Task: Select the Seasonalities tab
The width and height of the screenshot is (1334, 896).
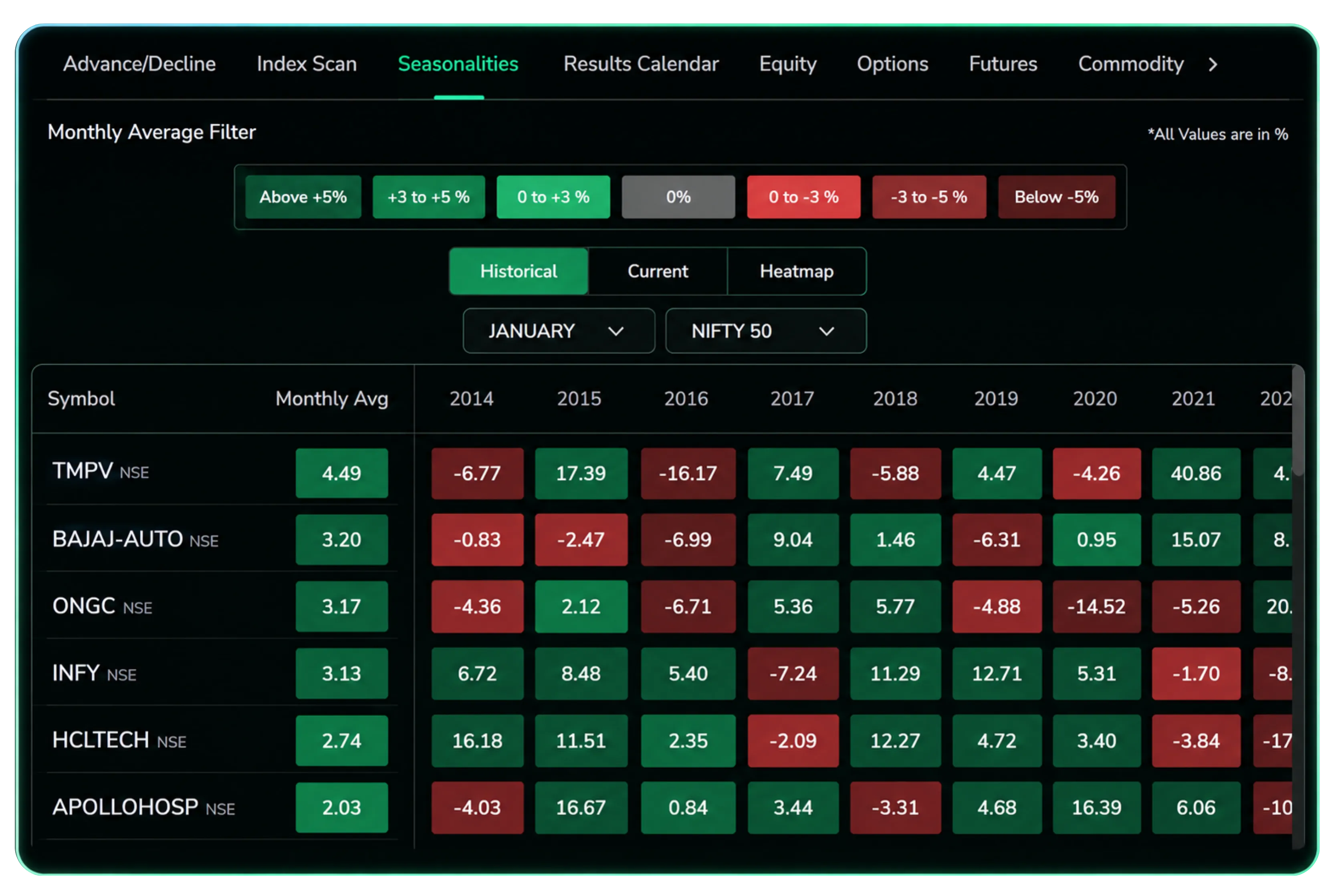Action: 458,64
